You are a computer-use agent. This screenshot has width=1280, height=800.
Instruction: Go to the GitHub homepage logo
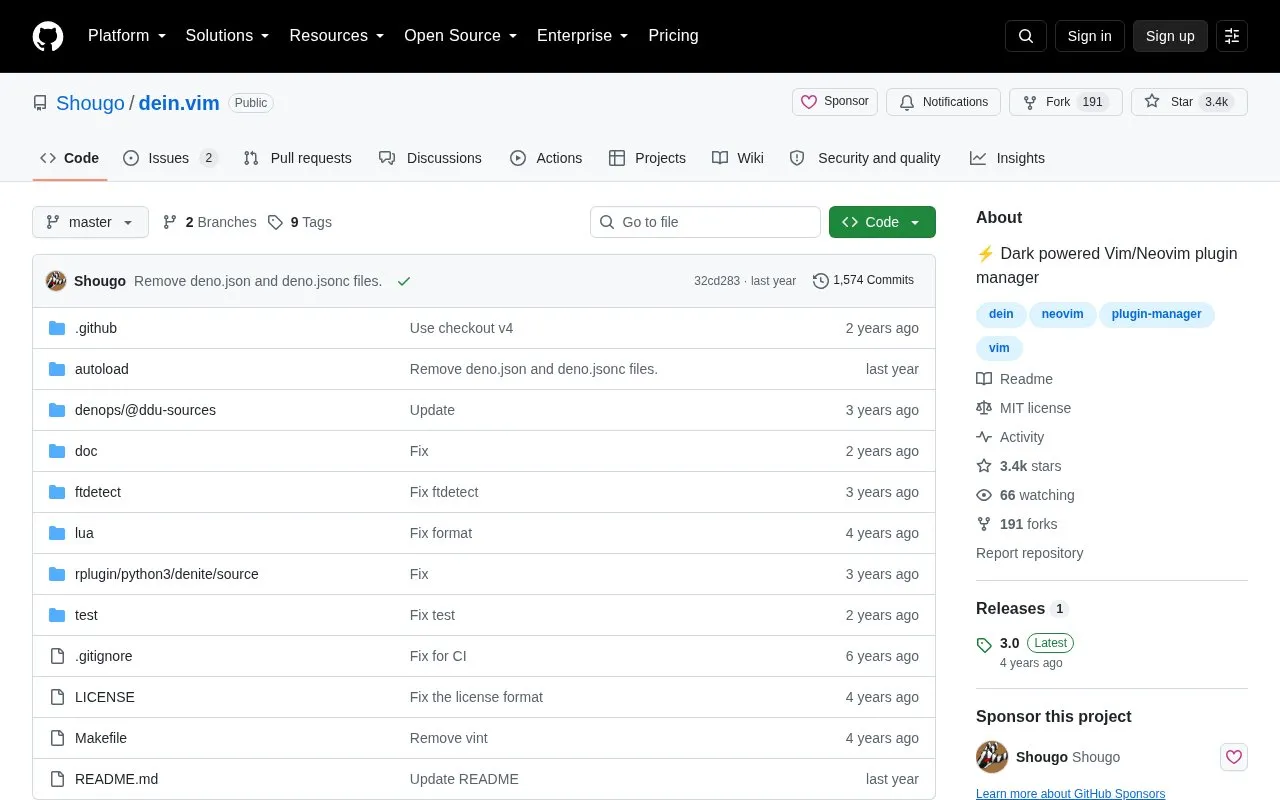click(x=48, y=36)
